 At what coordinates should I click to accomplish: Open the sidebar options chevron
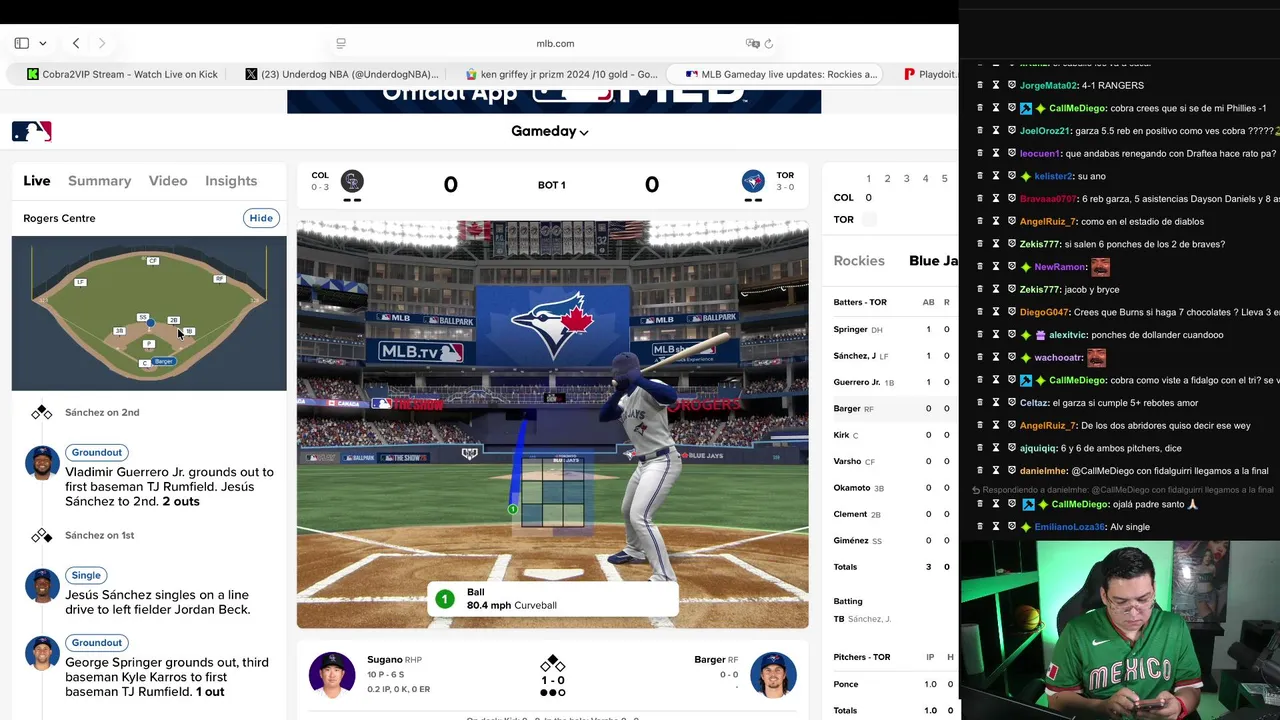(42, 43)
